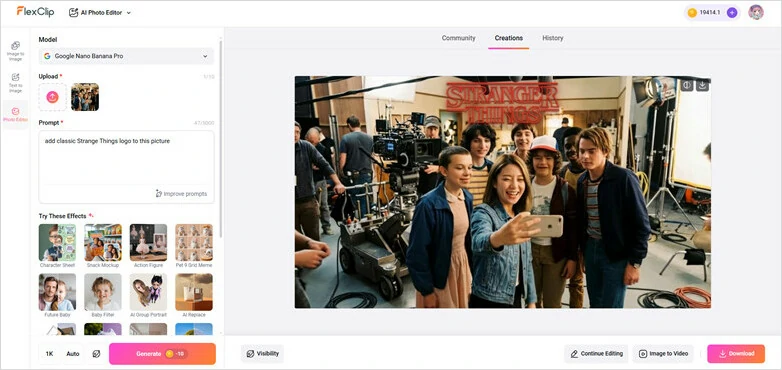
Task: Click Improve prompts
Action: pos(181,193)
